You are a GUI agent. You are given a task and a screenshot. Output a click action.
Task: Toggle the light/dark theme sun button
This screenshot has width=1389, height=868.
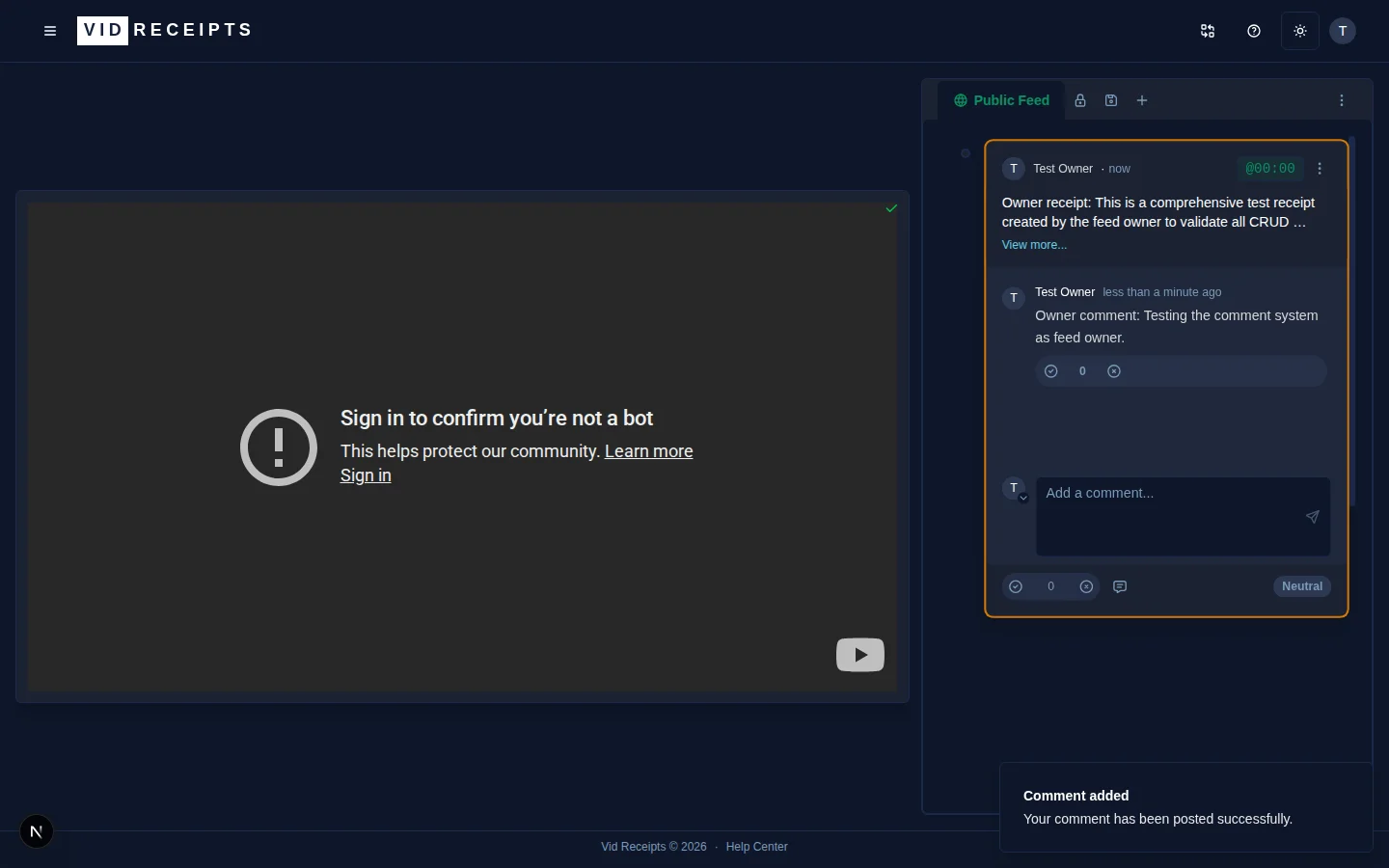pos(1300,31)
